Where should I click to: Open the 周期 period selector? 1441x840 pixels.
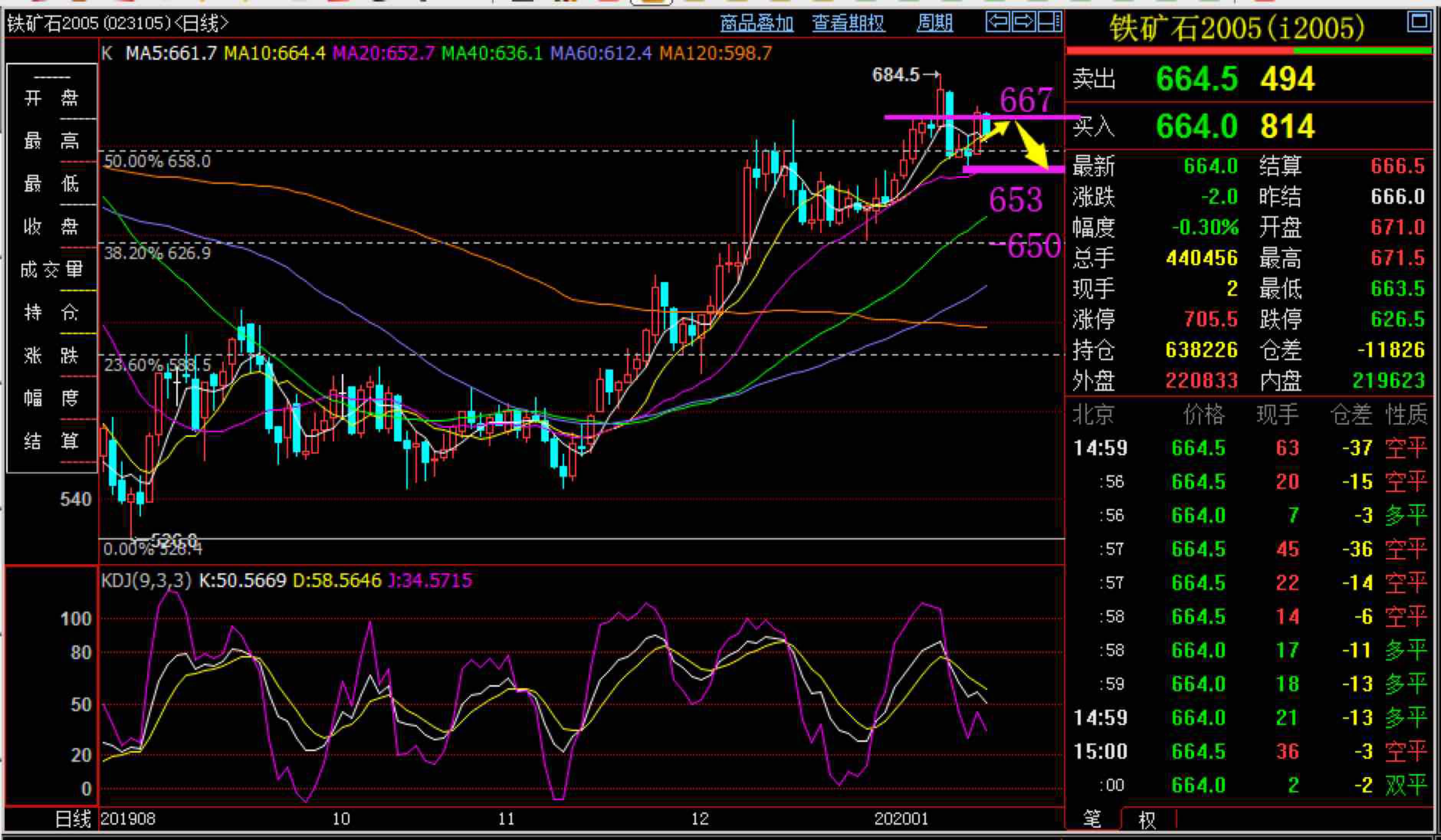(x=934, y=23)
